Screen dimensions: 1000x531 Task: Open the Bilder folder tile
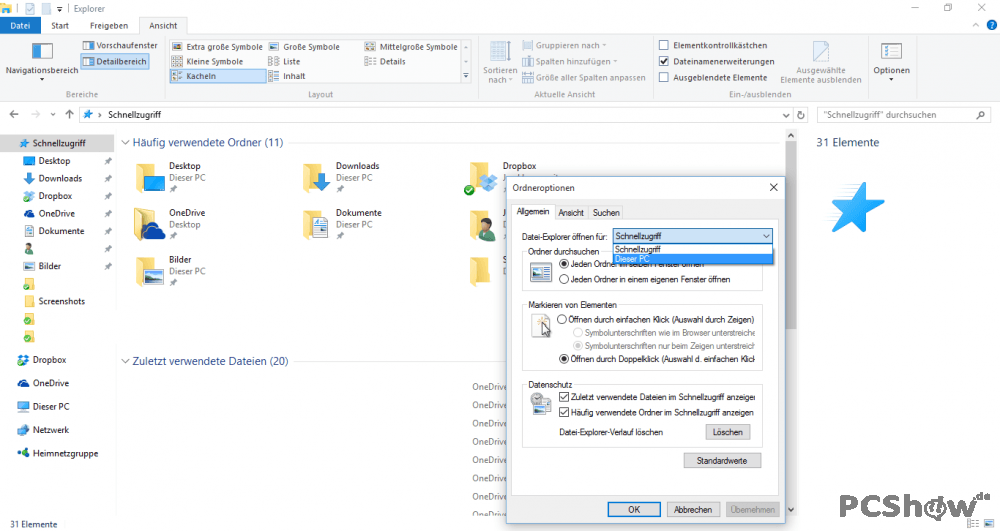pyautogui.click(x=171, y=270)
